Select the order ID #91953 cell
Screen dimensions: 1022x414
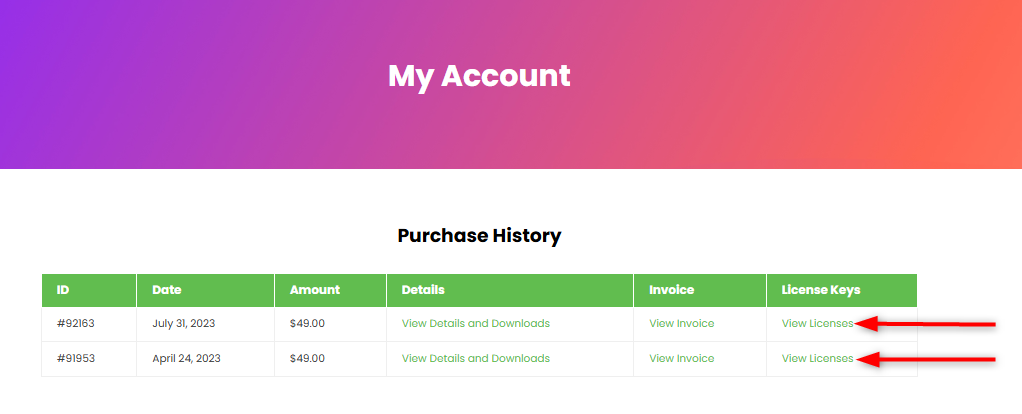tap(75, 358)
